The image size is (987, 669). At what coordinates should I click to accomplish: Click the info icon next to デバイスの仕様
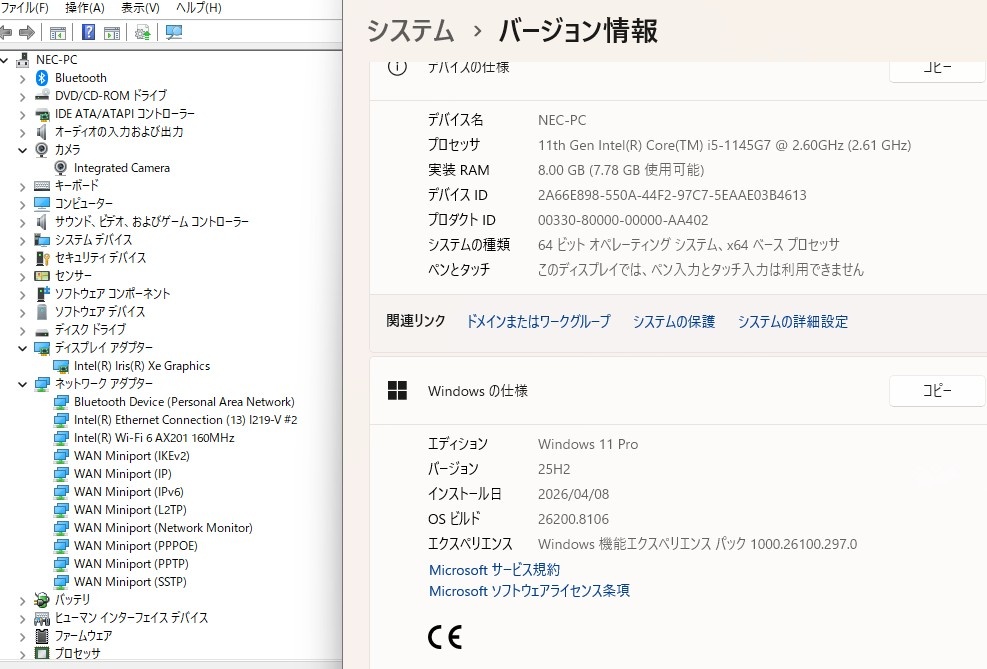pyautogui.click(x=397, y=66)
